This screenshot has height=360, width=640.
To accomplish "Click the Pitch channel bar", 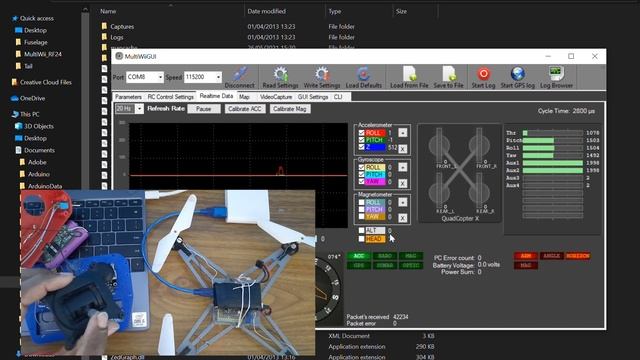I will [553, 140].
